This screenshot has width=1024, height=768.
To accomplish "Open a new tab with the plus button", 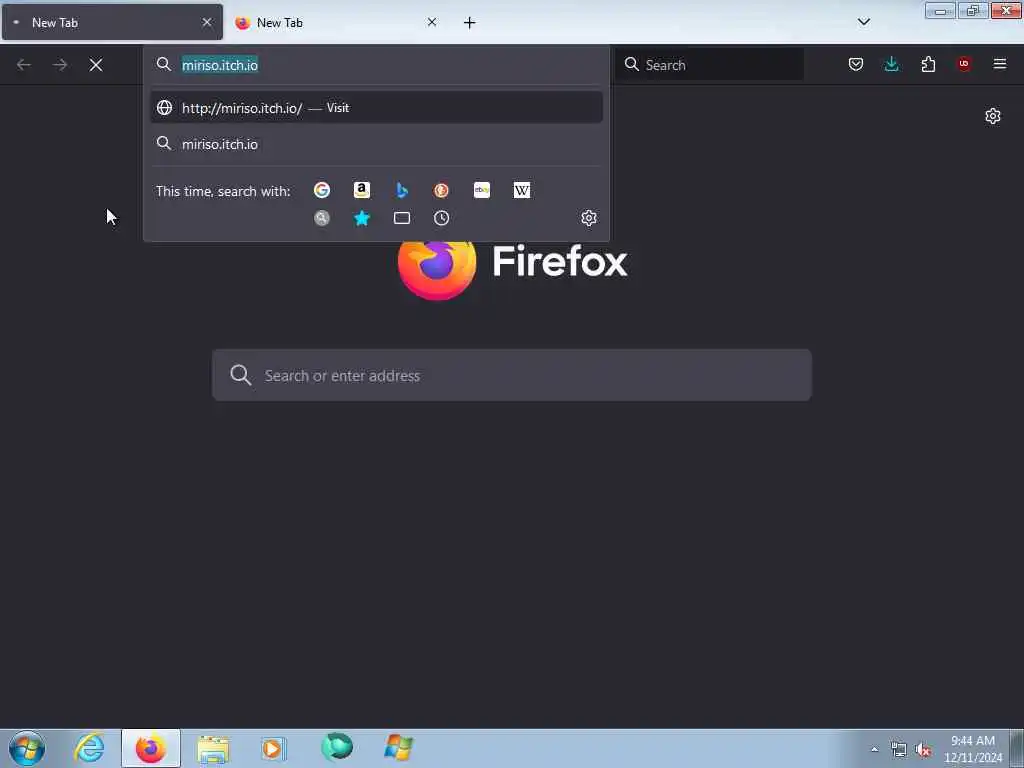I will pos(470,23).
